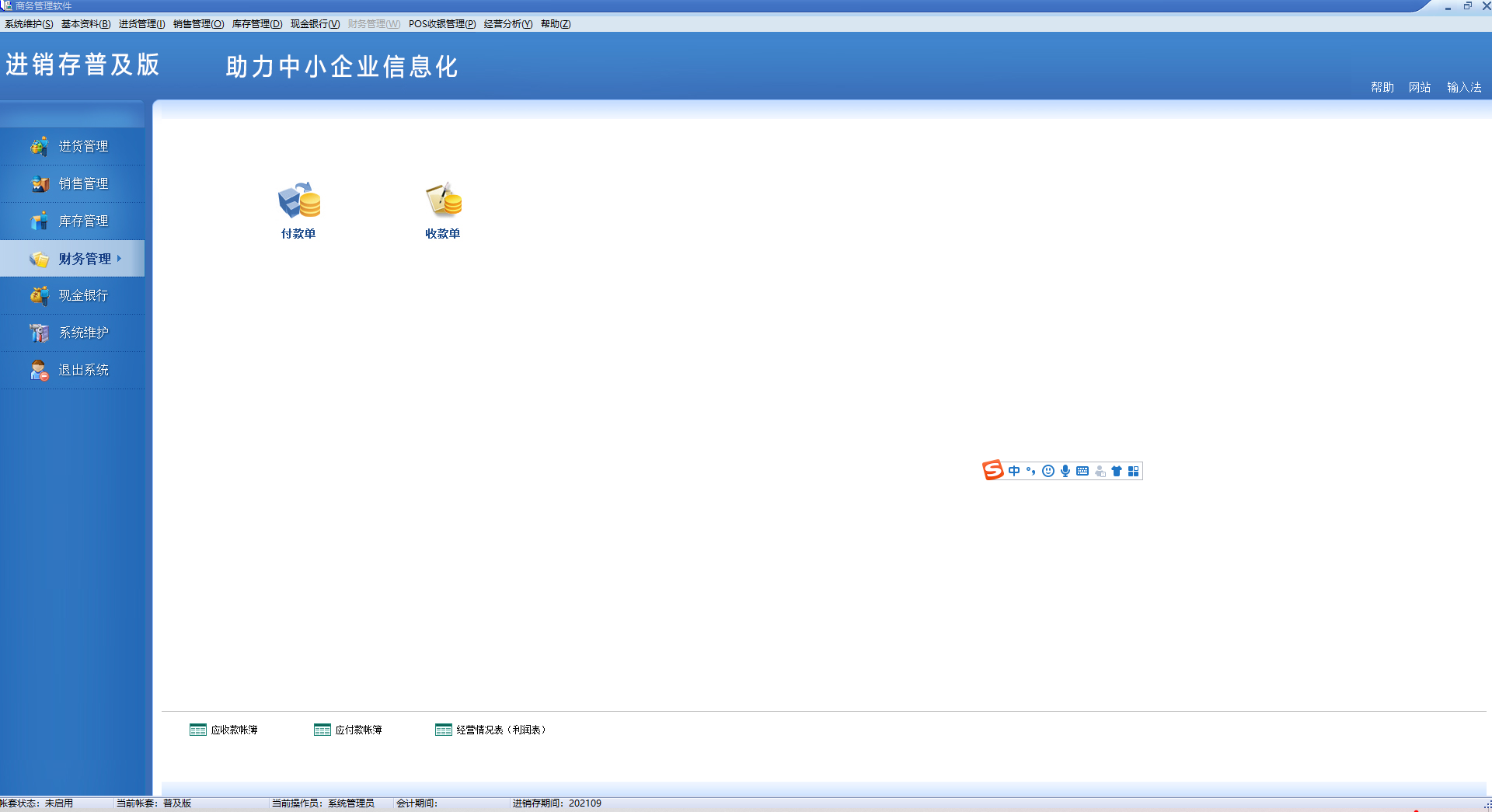Expand the arrow beside 财务管理
The image size is (1492, 812).
119,258
